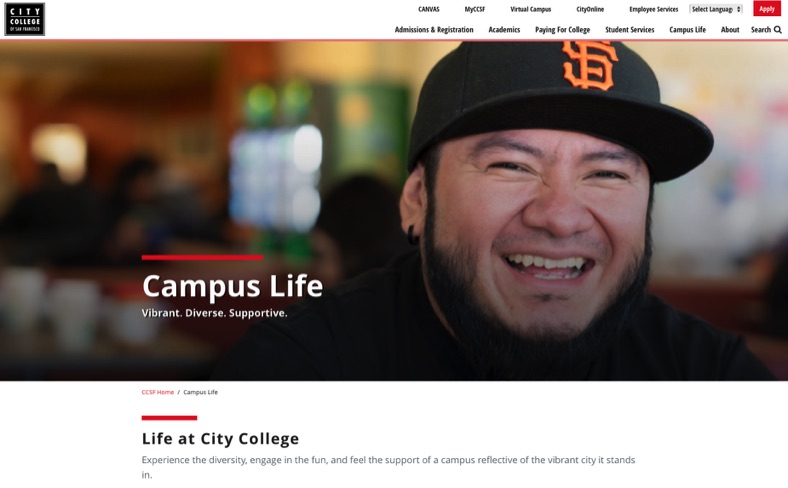Open the CityOnline link
Image resolution: width=788 pixels, height=488 pixels.
590,9
